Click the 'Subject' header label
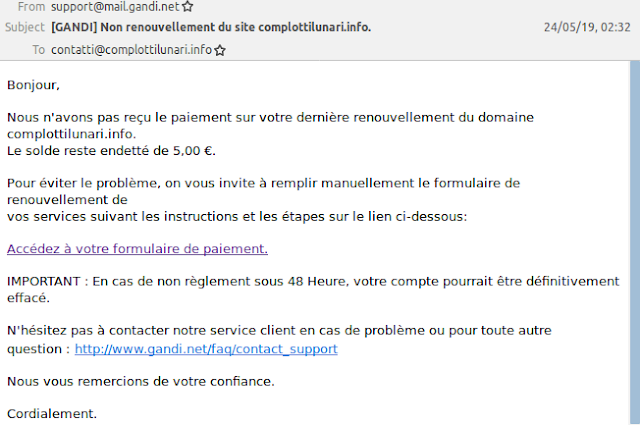 pyautogui.click(x=24, y=27)
